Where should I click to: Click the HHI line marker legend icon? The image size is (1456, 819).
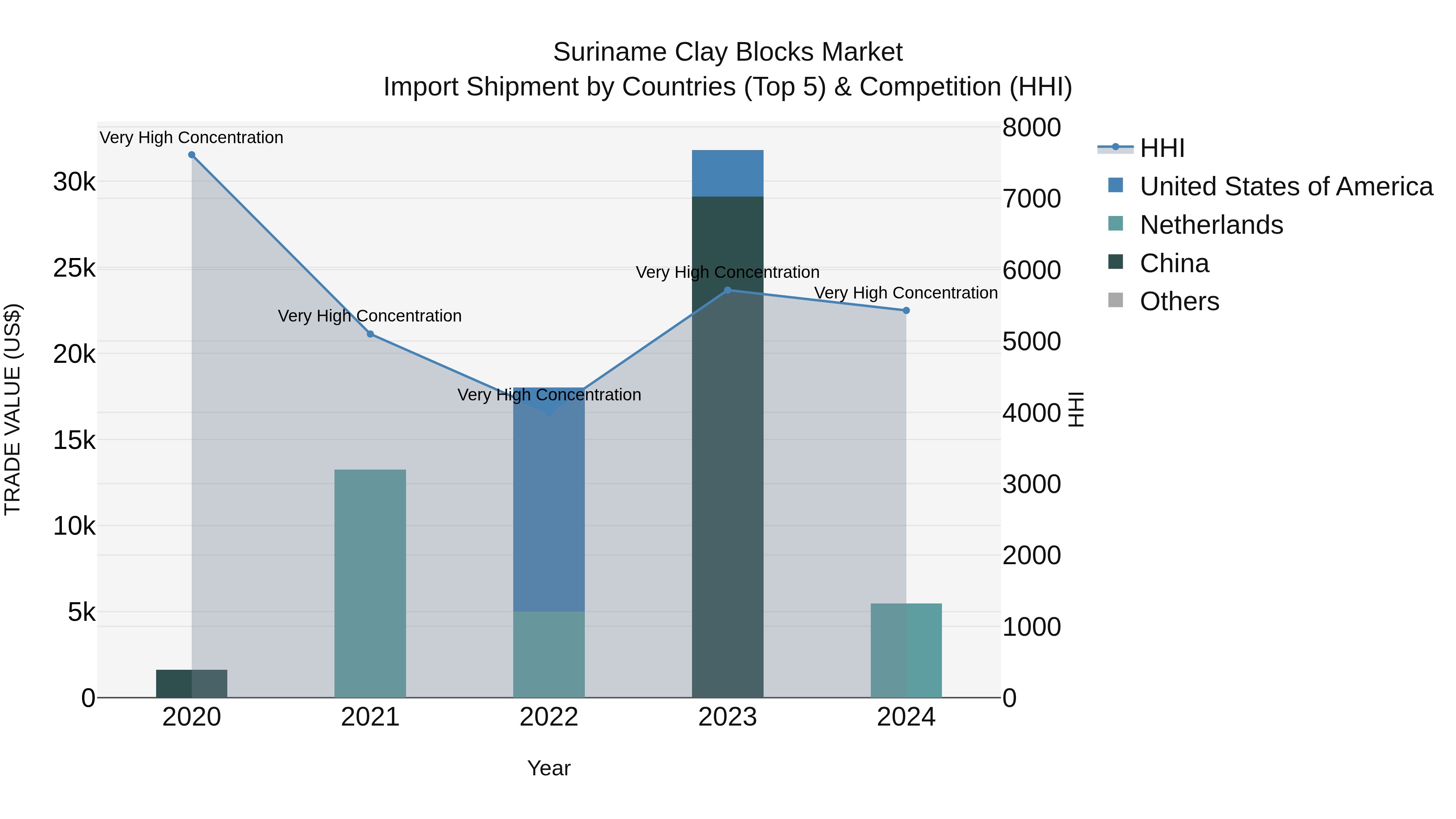pos(1116,147)
